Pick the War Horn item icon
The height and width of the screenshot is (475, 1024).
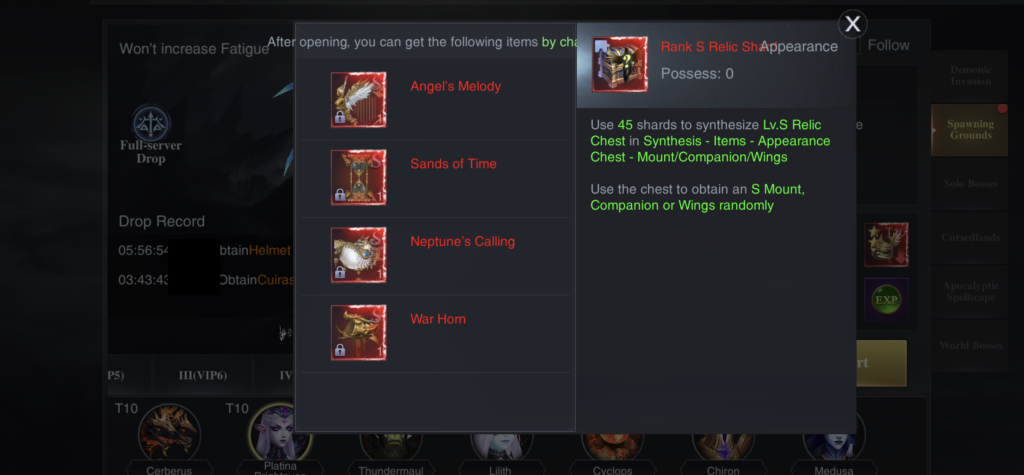click(359, 333)
